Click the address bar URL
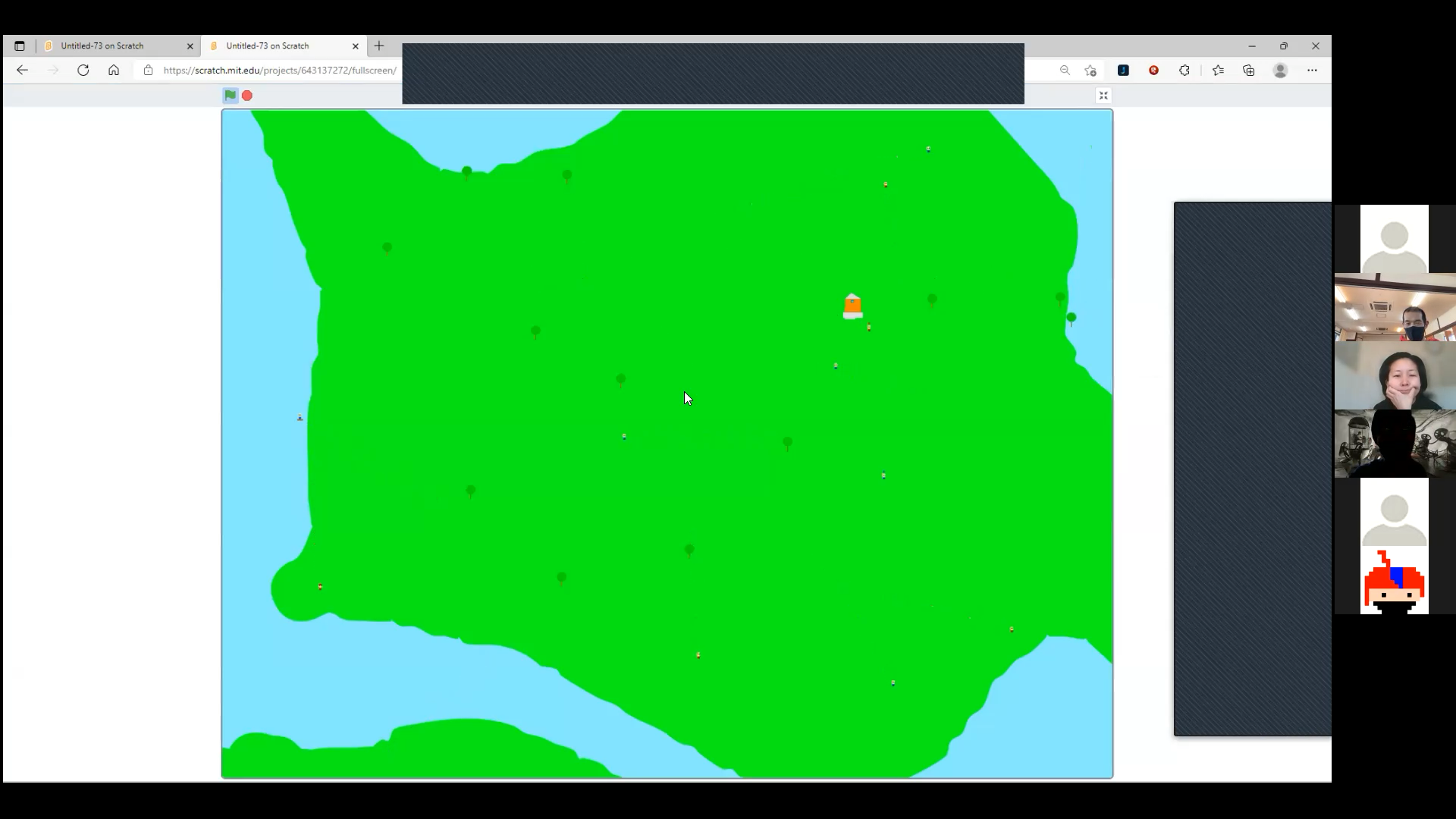This screenshot has width=1456, height=819. click(x=280, y=70)
